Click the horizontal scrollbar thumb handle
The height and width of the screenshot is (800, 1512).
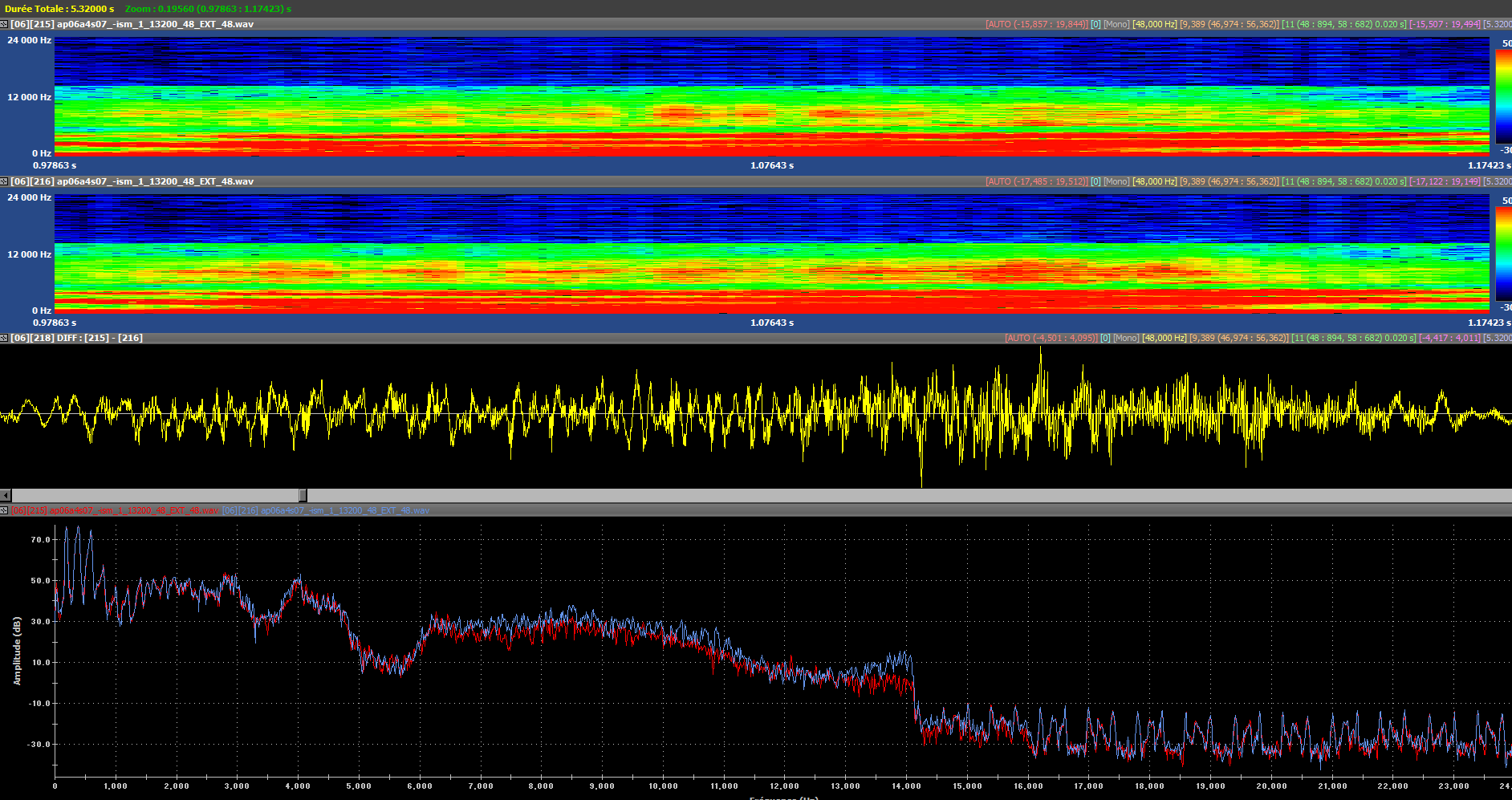(x=303, y=495)
